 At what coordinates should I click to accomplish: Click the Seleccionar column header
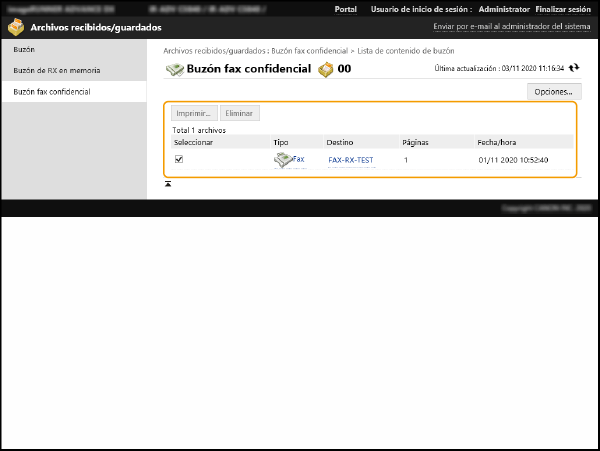[x=193, y=142]
